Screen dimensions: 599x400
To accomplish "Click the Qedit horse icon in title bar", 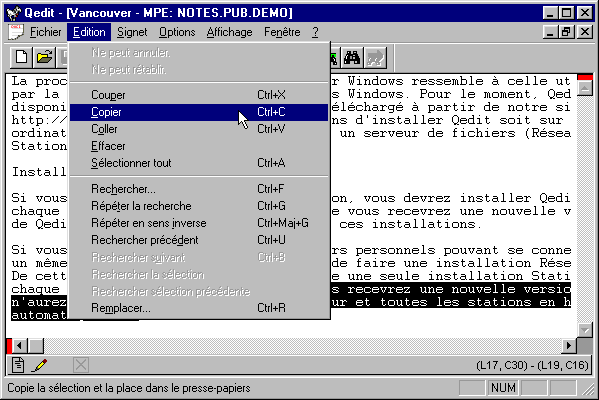I will 13,13.
